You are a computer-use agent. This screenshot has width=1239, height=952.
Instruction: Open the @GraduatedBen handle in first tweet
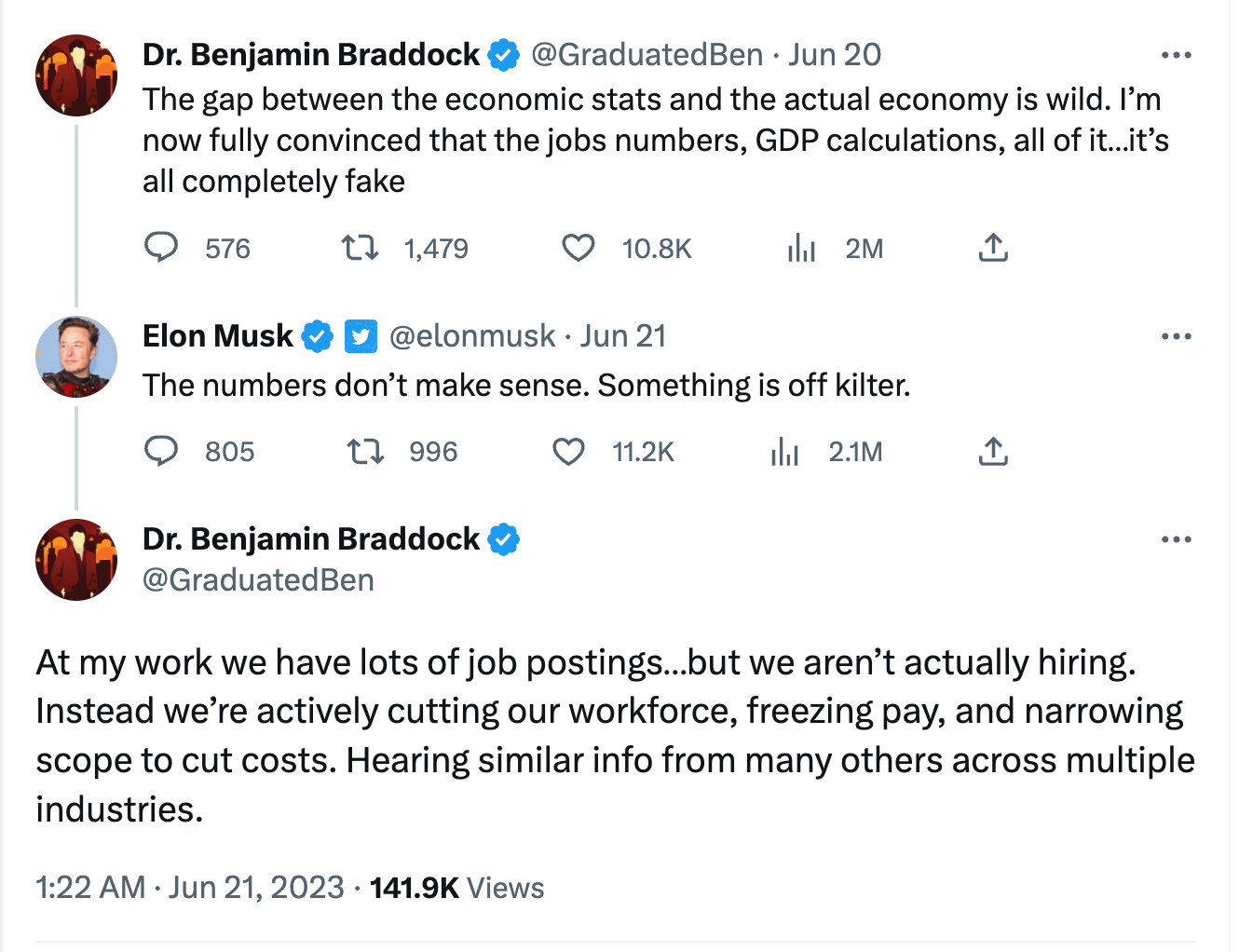tap(647, 55)
